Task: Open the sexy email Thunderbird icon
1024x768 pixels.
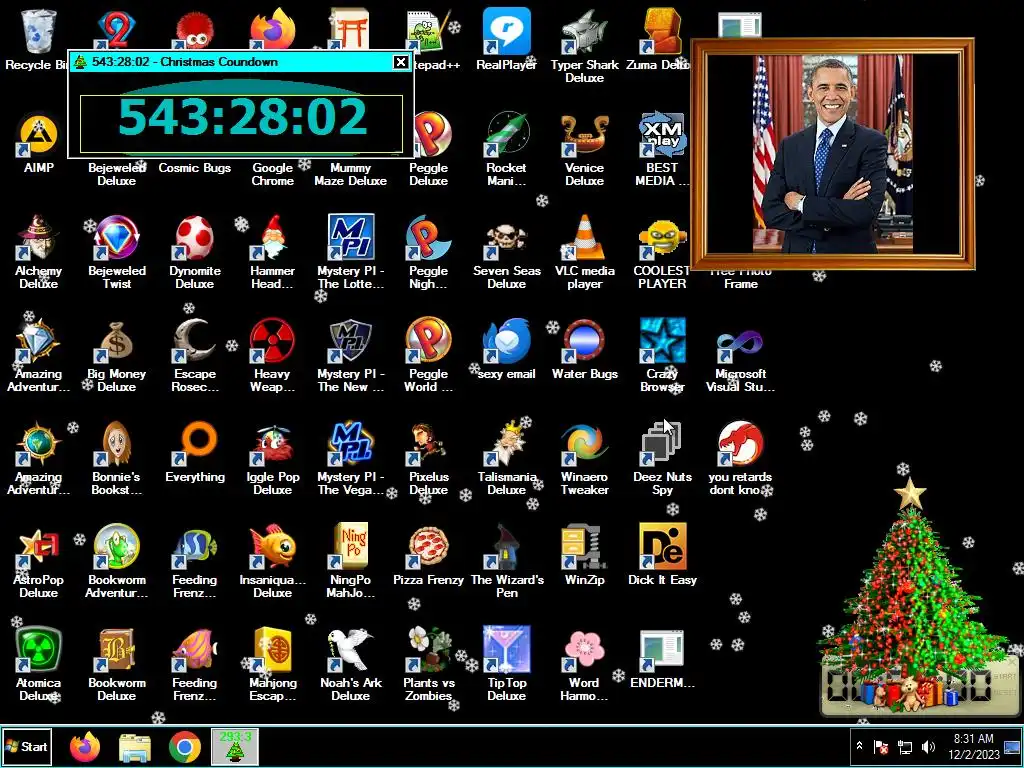Action: 506,341
